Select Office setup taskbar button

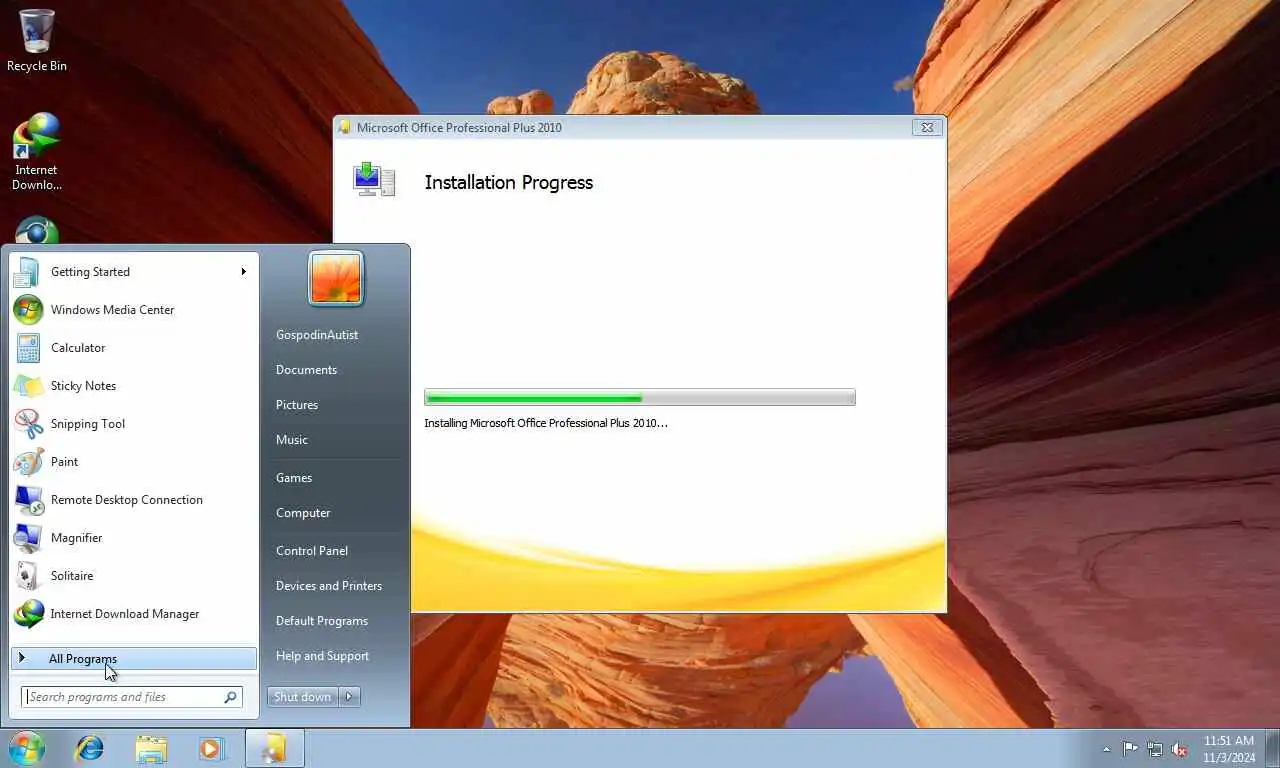274,748
